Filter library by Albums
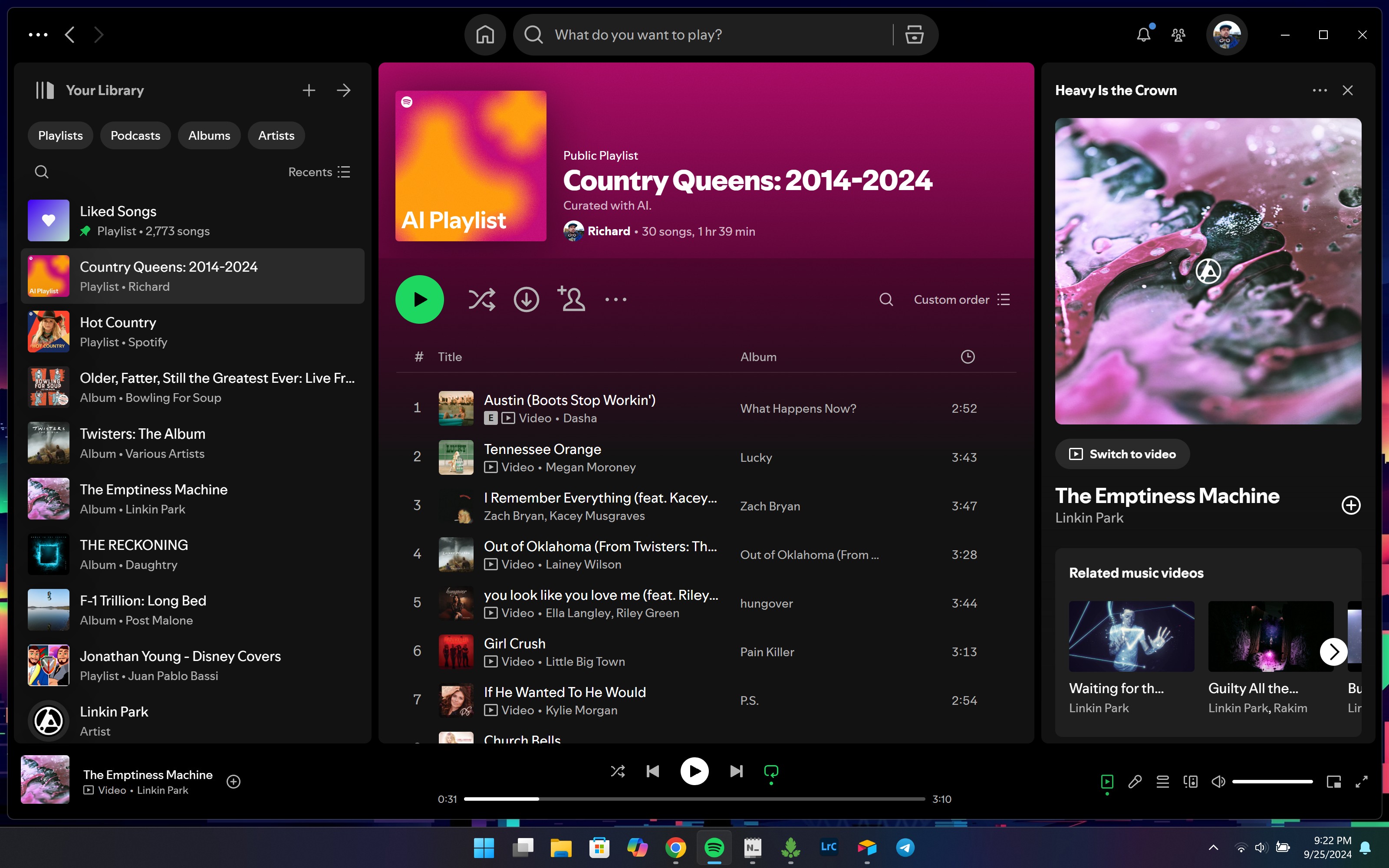 [x=209, y=135]
